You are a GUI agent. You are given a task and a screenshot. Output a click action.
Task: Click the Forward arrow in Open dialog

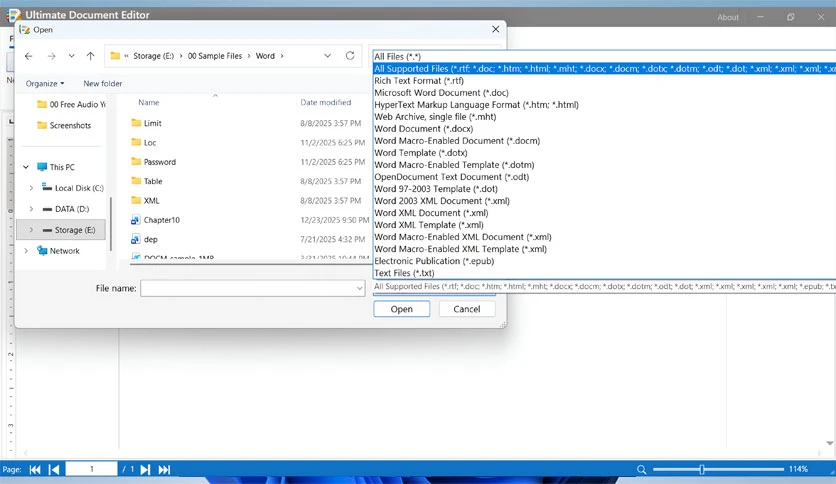click(x=51, y=56)
